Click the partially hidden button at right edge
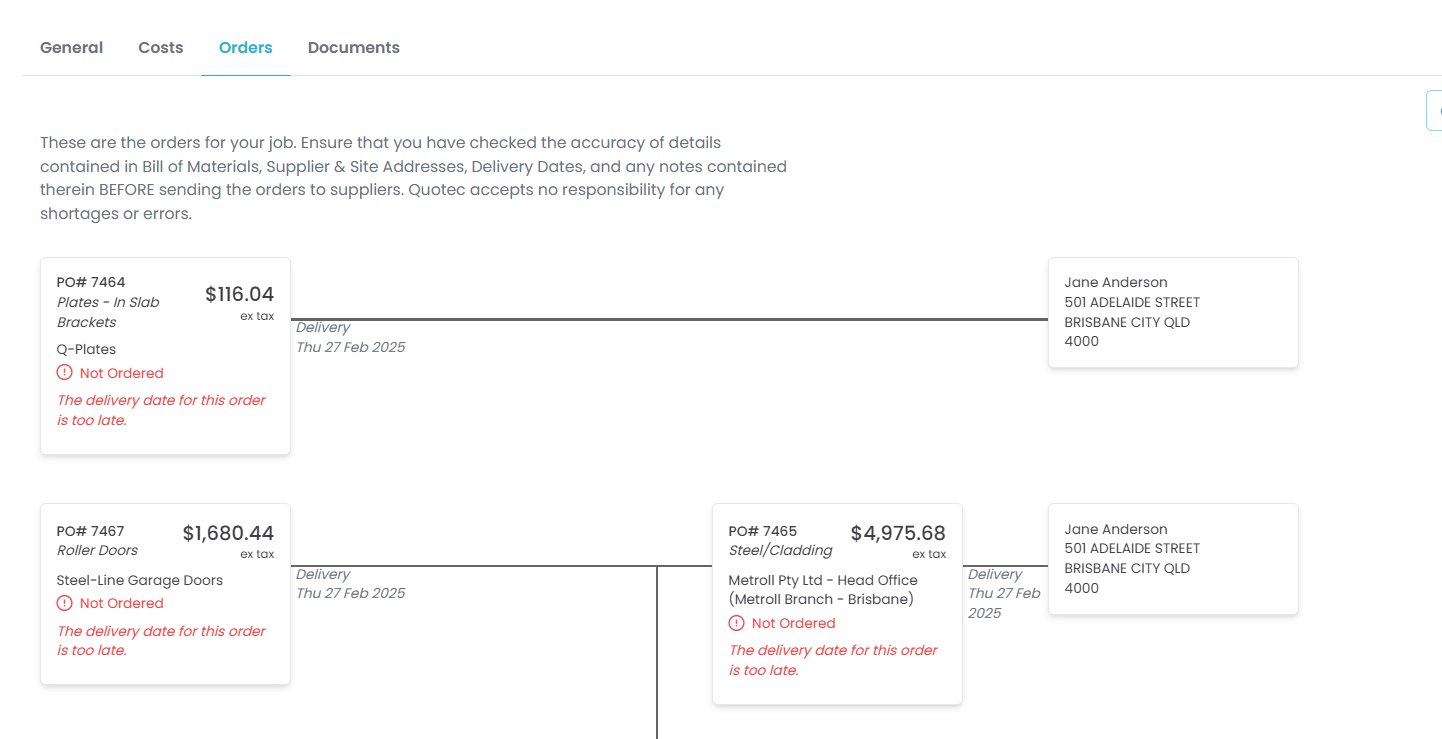Viewport: 1442px width, 739px height. 1434,110
